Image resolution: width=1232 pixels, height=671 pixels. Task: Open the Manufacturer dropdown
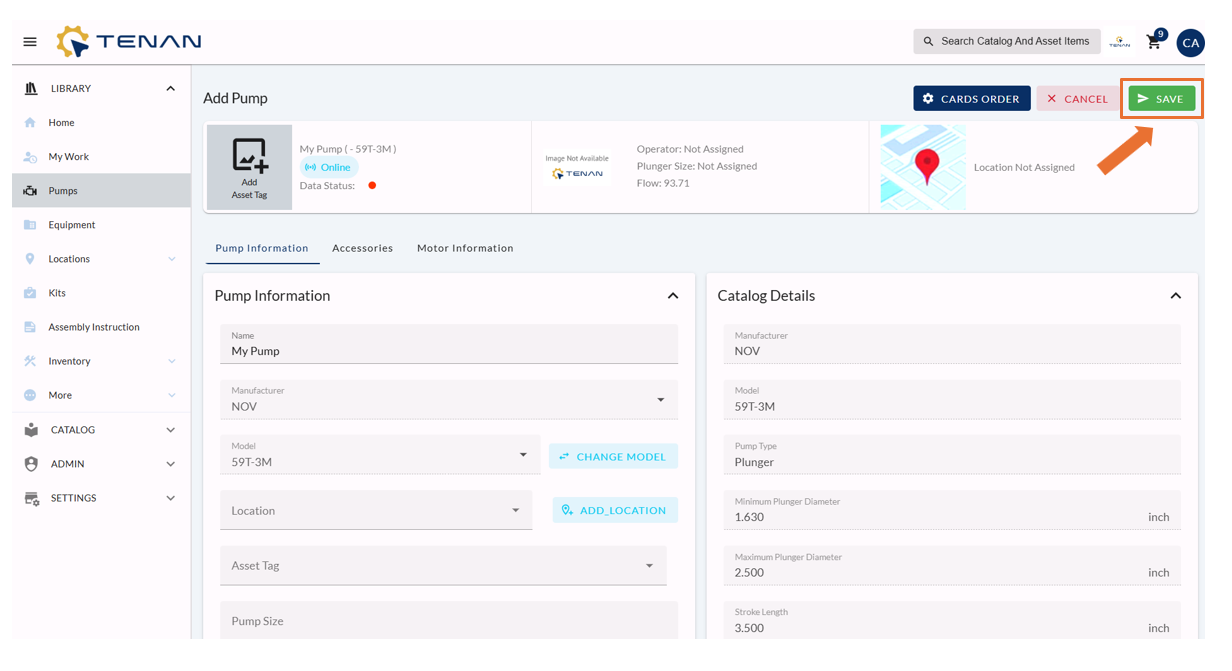tap(448, 400)
